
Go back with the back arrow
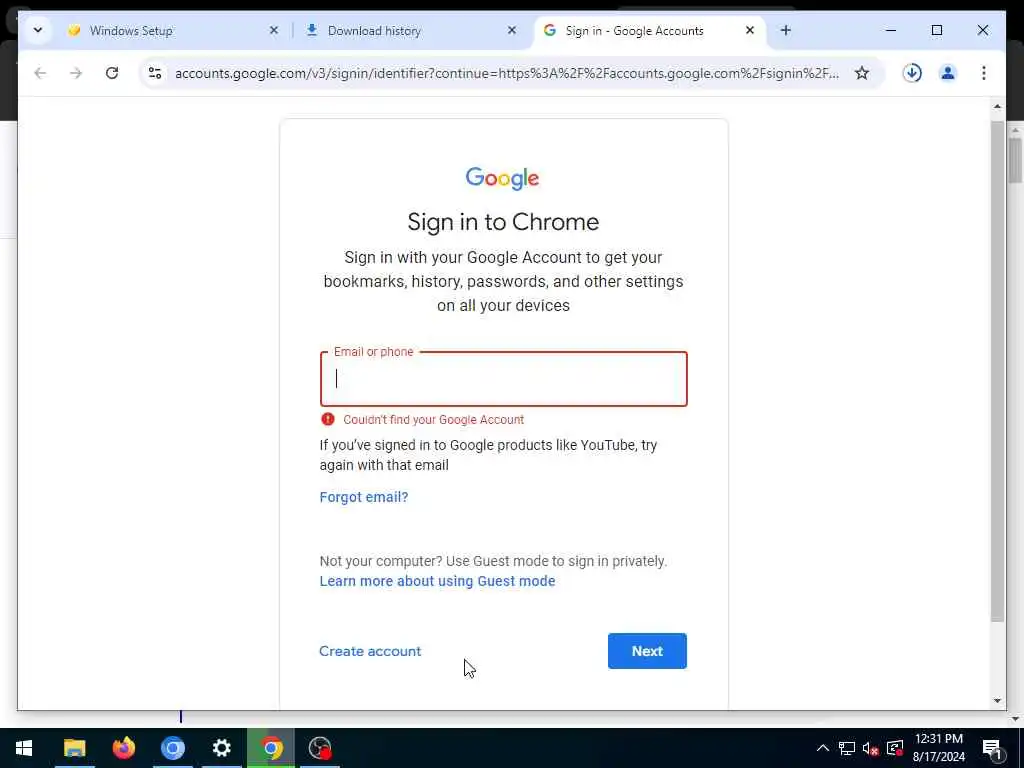(40, 72)
